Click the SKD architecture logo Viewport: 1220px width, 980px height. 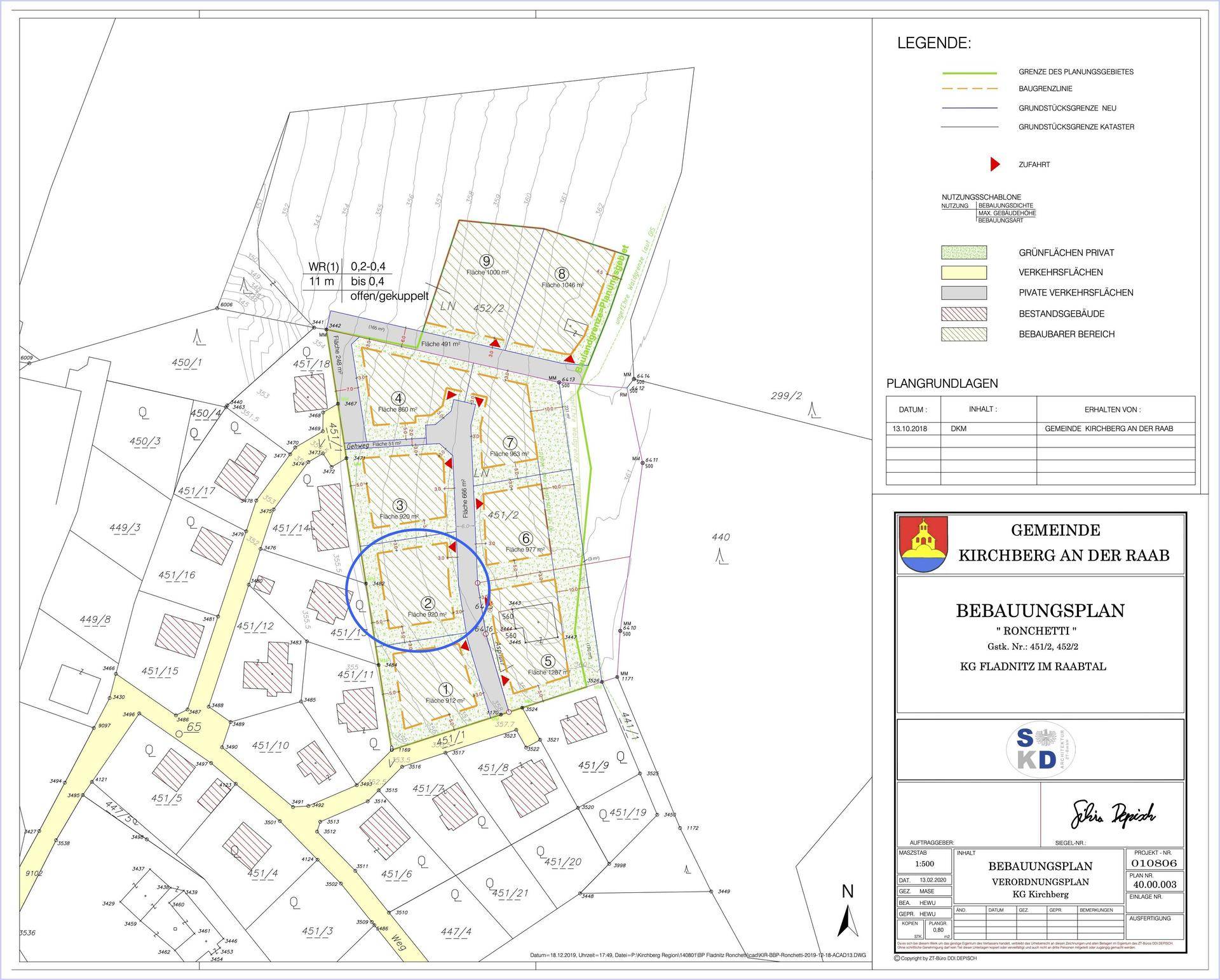click(1040, 749)
